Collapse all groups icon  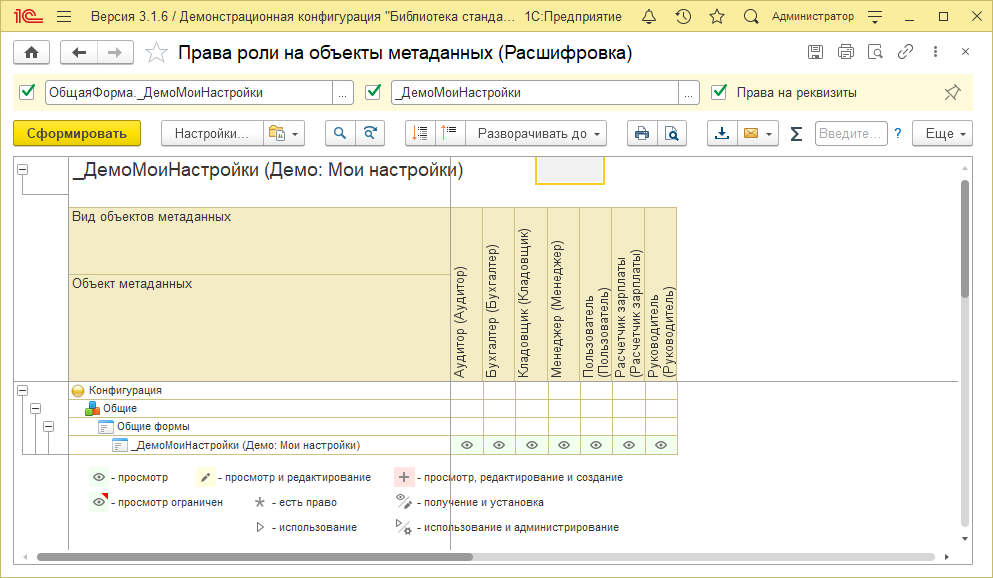(x=450, y=134)
